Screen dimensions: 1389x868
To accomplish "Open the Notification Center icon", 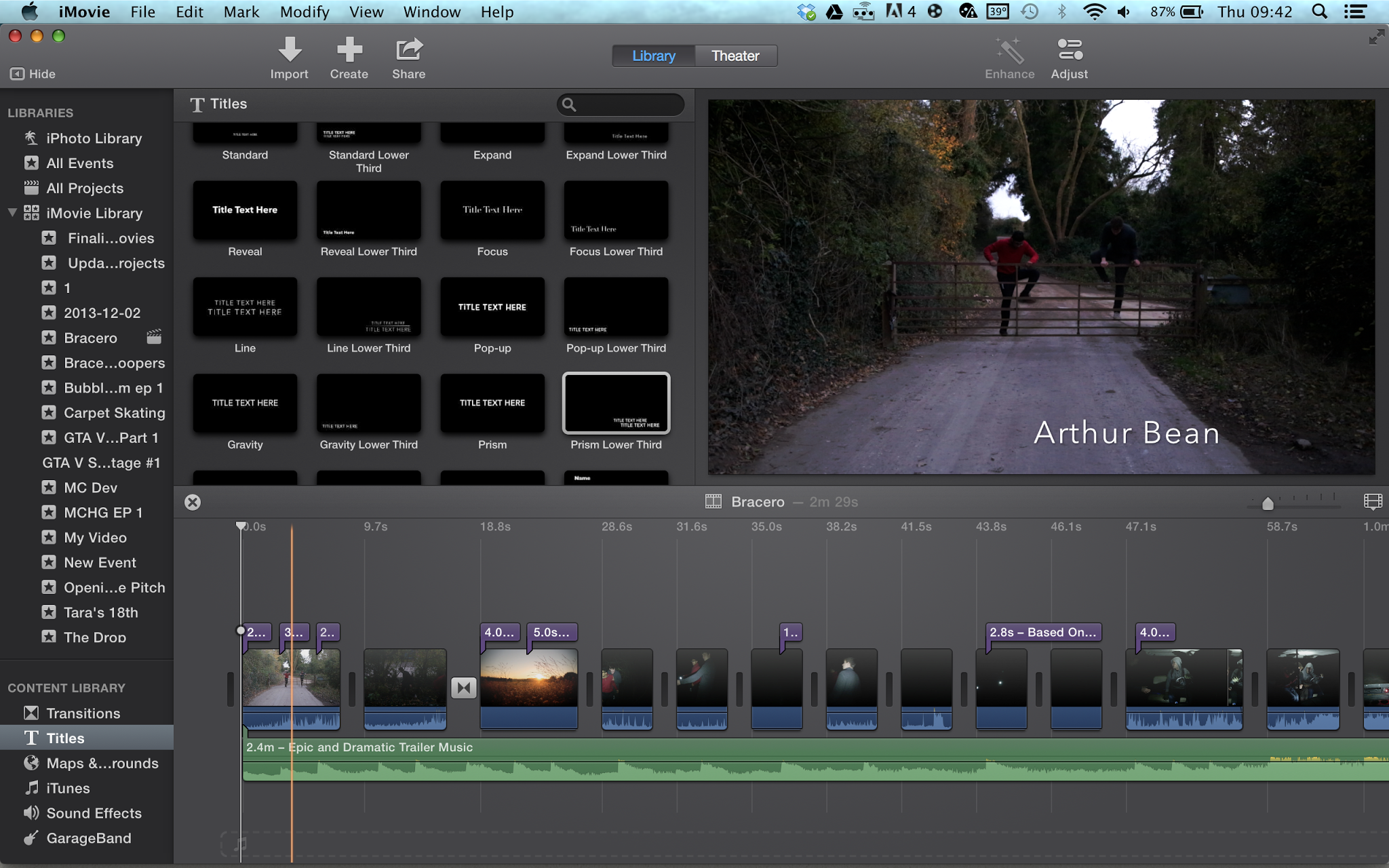I will click(x=1355, y=12).
